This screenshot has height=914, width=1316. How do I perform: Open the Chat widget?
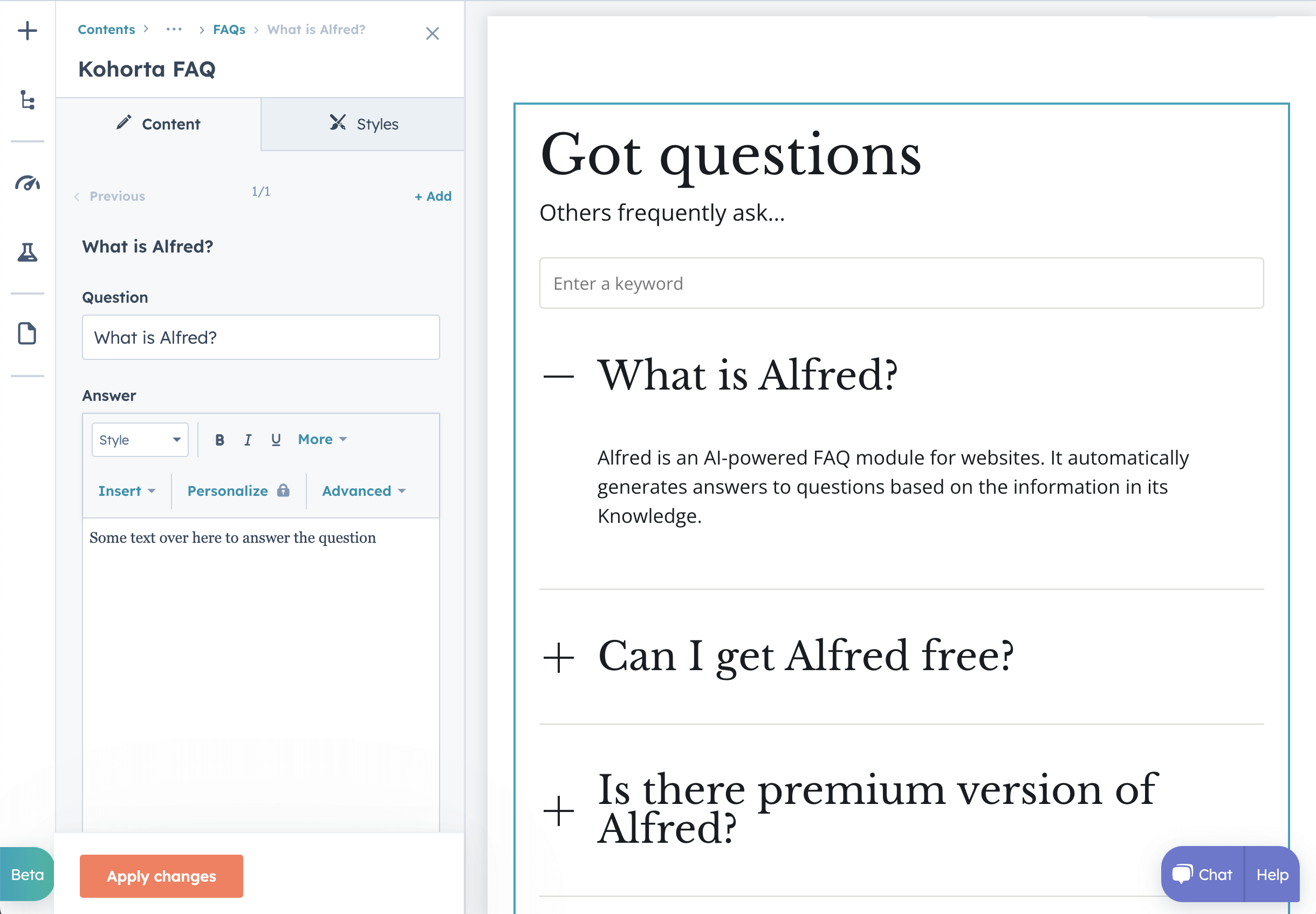click(1202, 875)
